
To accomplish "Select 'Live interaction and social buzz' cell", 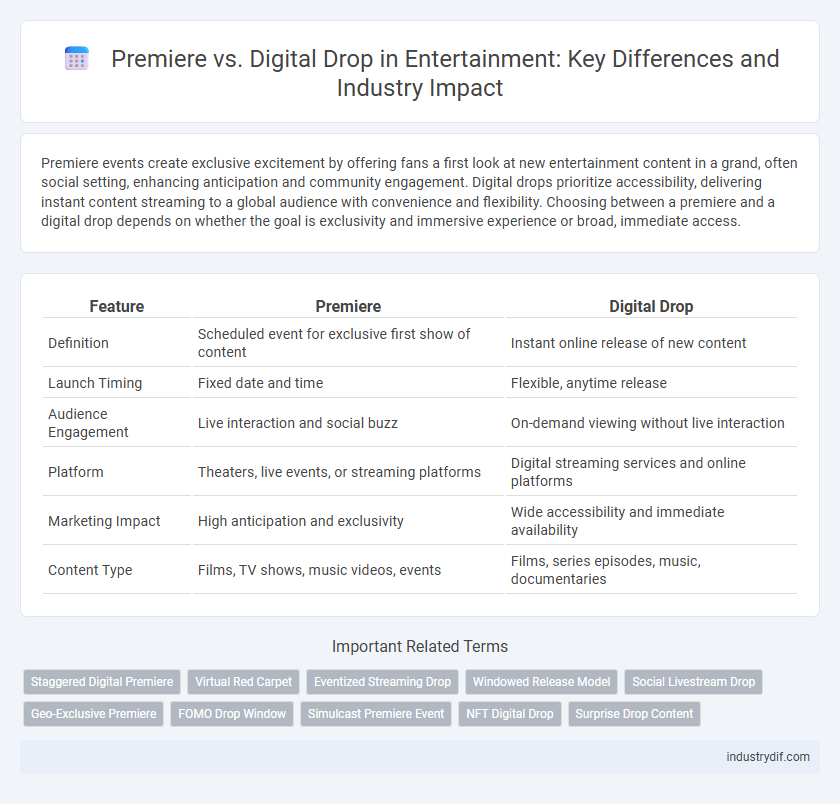I will (348, 423).
